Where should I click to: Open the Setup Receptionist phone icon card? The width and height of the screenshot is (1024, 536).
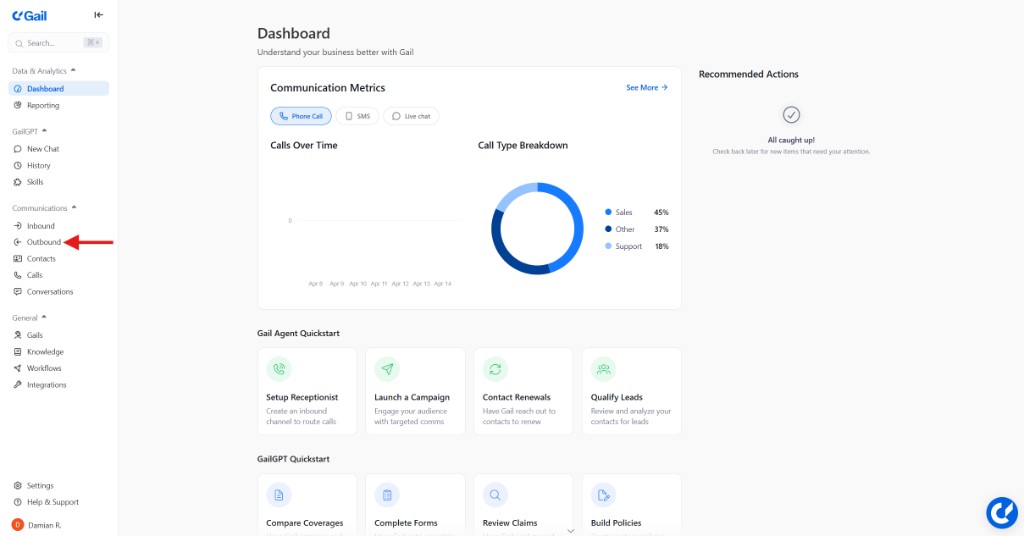279,369
